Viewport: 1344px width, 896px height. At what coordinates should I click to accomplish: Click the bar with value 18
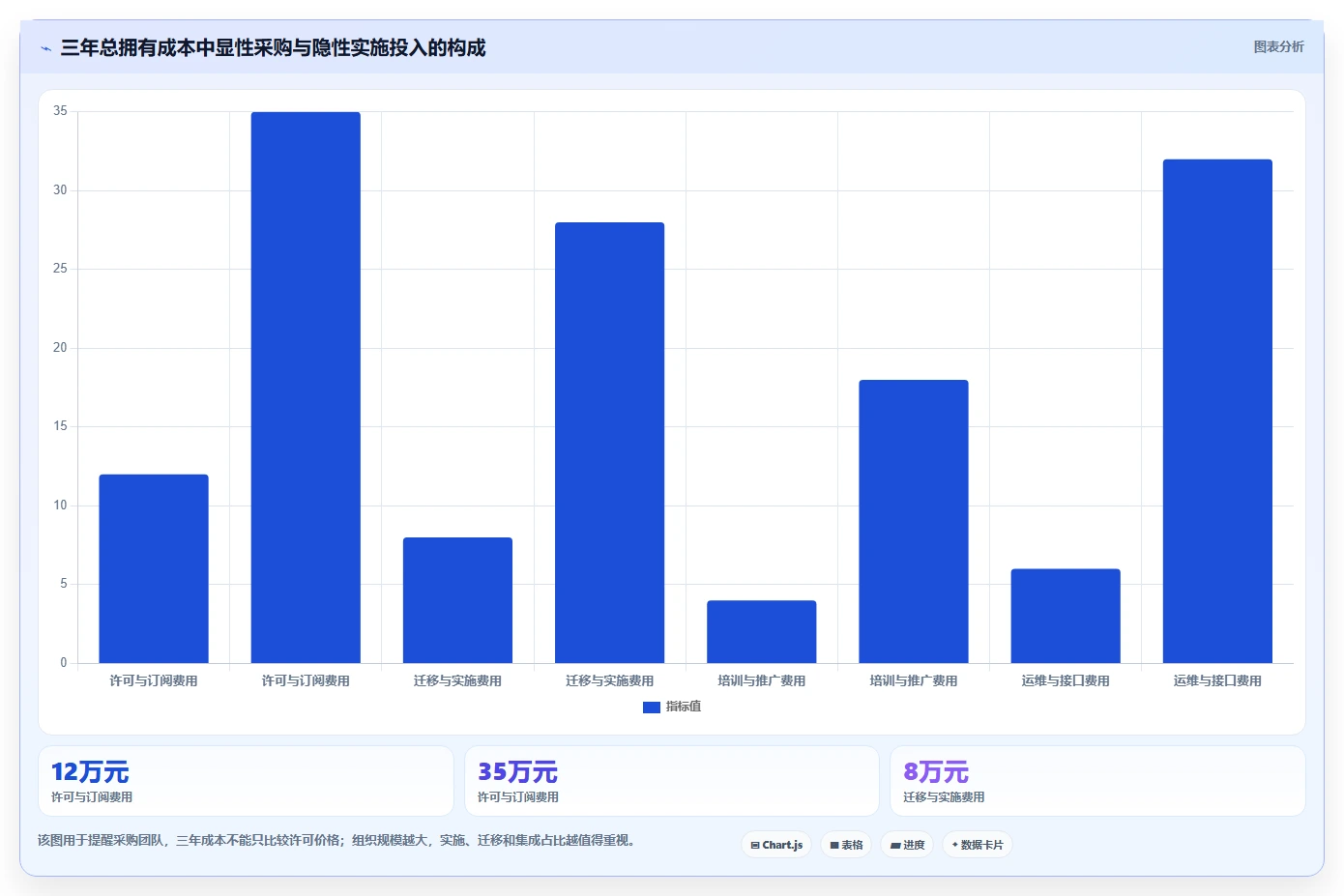(914, 522)
